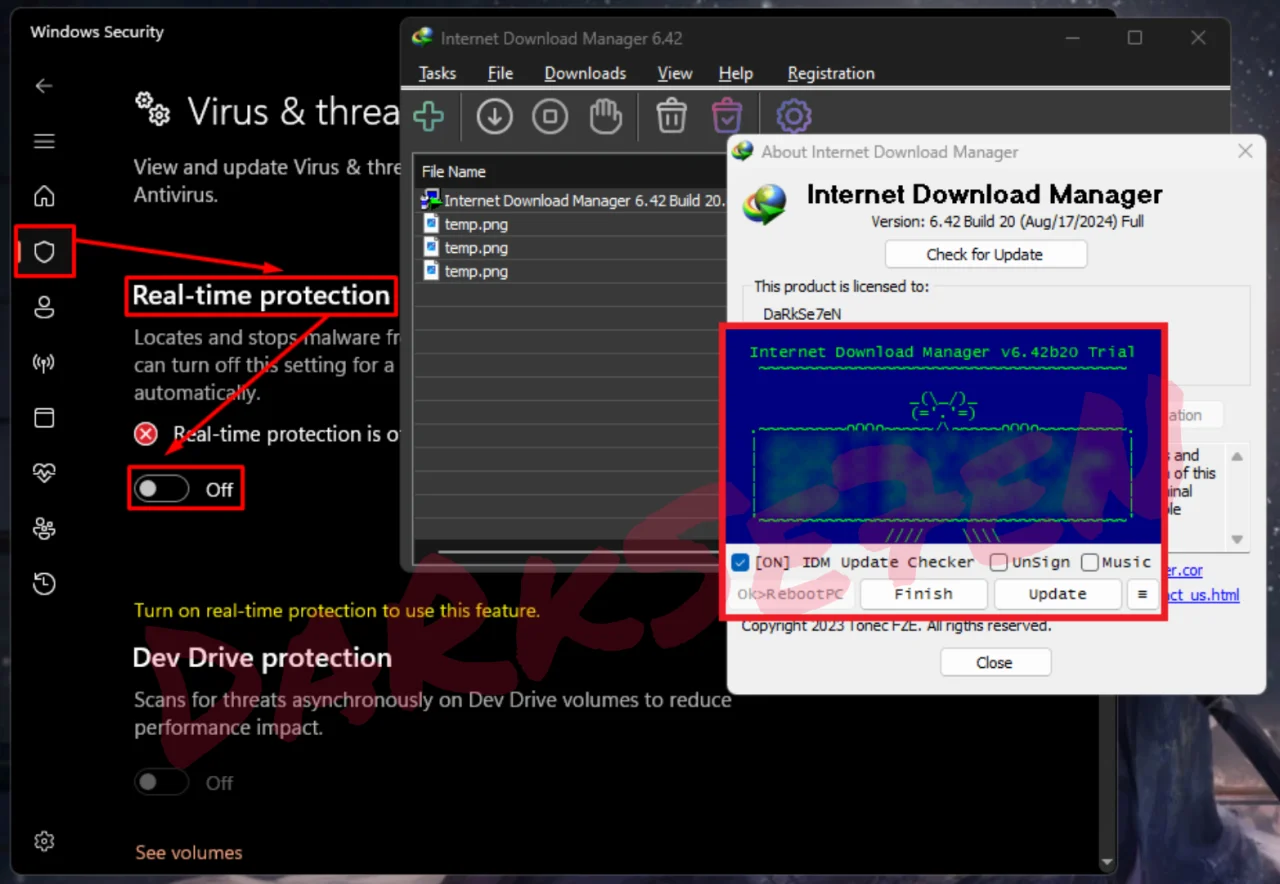
Task: Open Protection history clock icon
Action: 44,584
